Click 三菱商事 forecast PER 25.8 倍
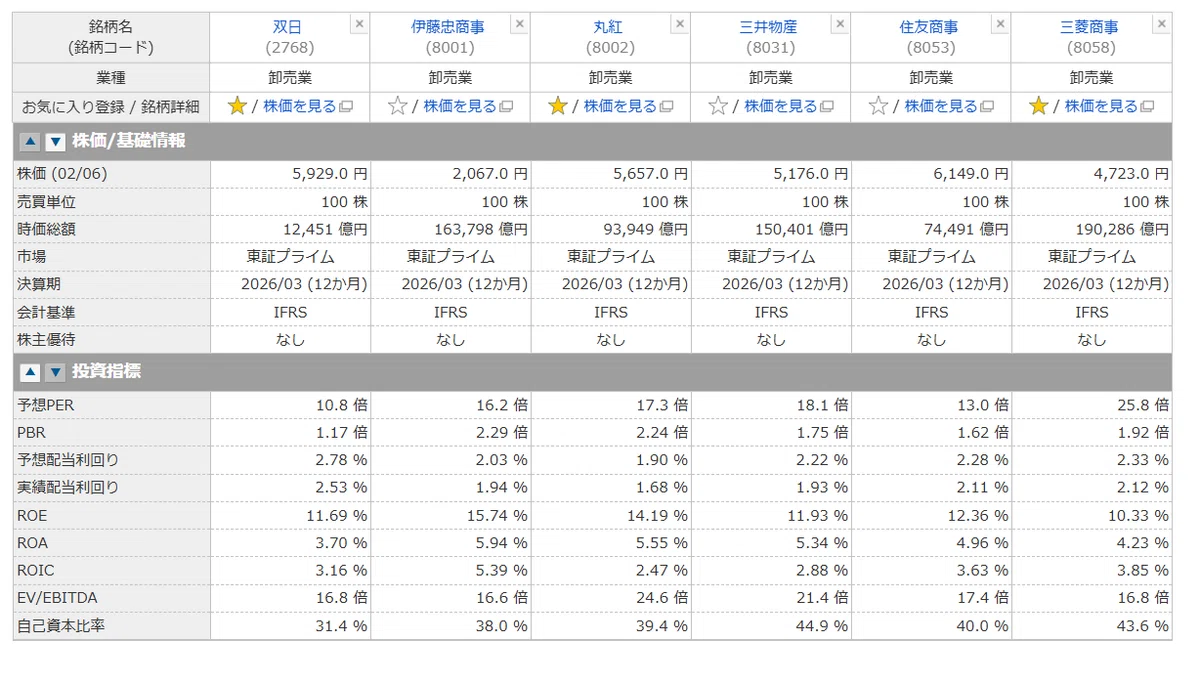This screenshot has height=681, width=1200. pos(1142,405)
